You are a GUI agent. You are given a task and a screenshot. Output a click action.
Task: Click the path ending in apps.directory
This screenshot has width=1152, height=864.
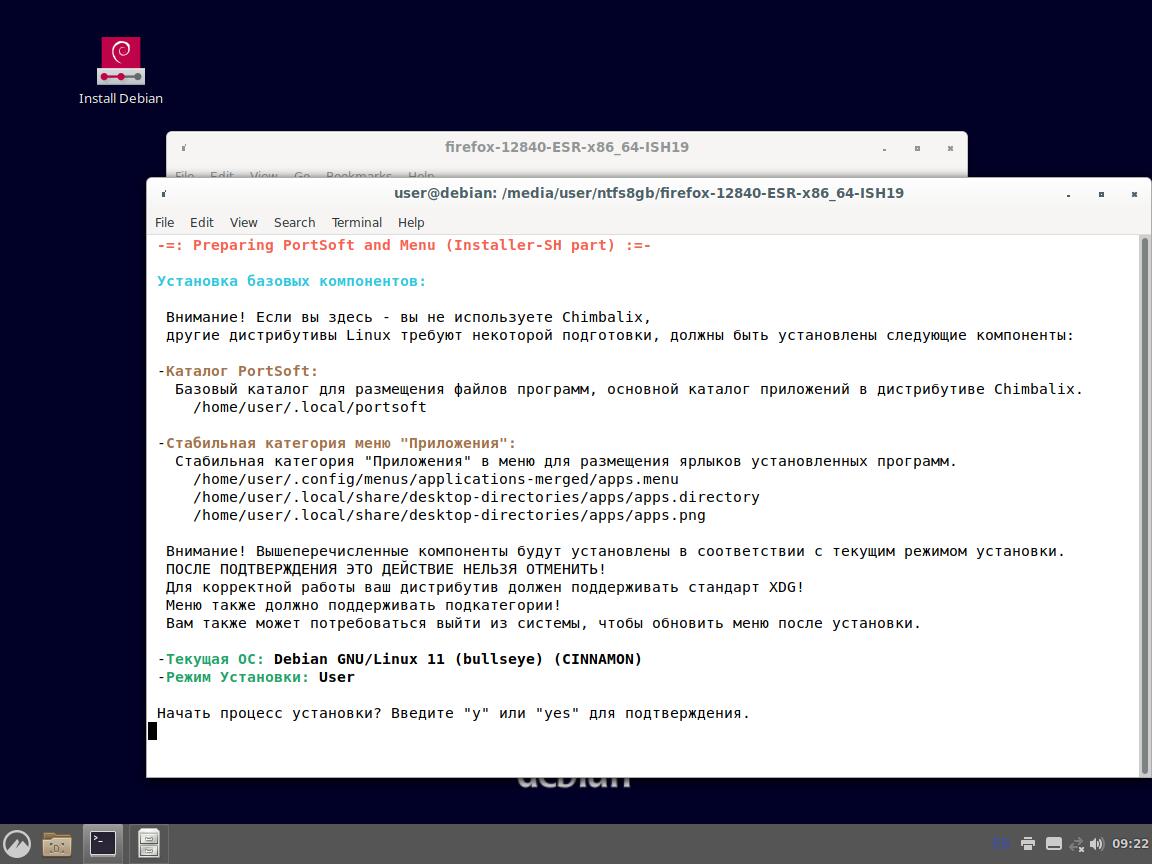[476, 497]
